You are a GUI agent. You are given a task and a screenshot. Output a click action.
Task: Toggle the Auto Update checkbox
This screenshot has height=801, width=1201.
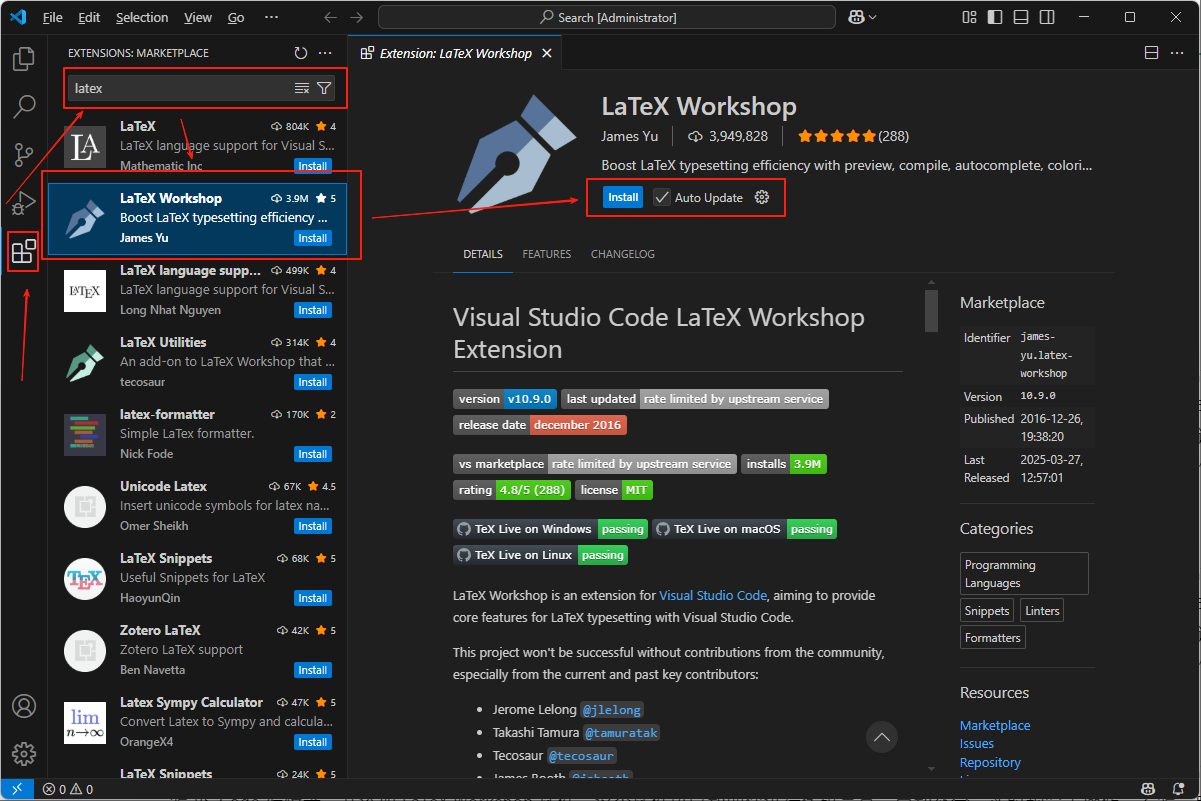click(662, 198)
